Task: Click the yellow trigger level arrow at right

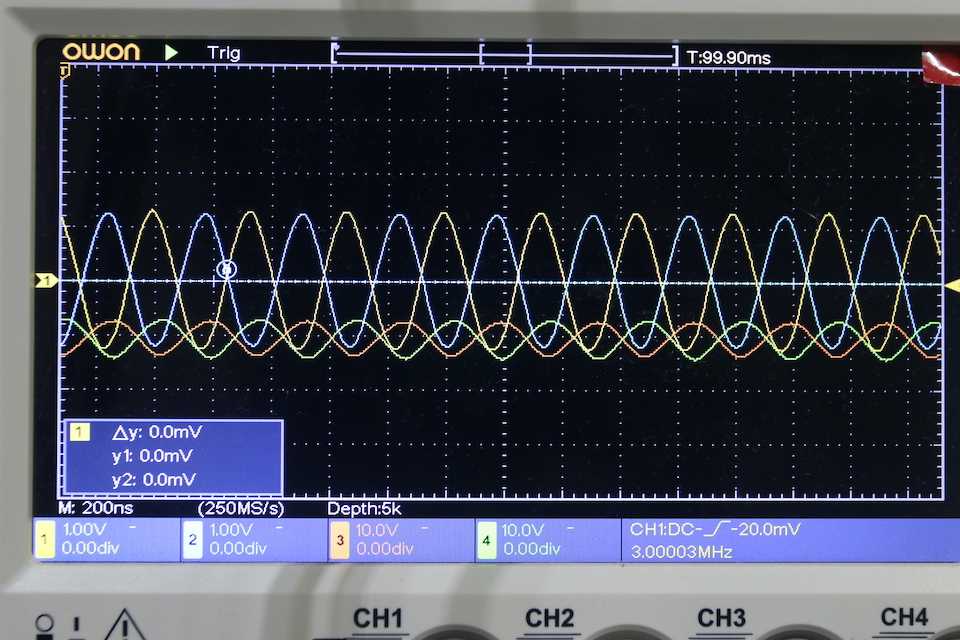Action: (952, 285)
